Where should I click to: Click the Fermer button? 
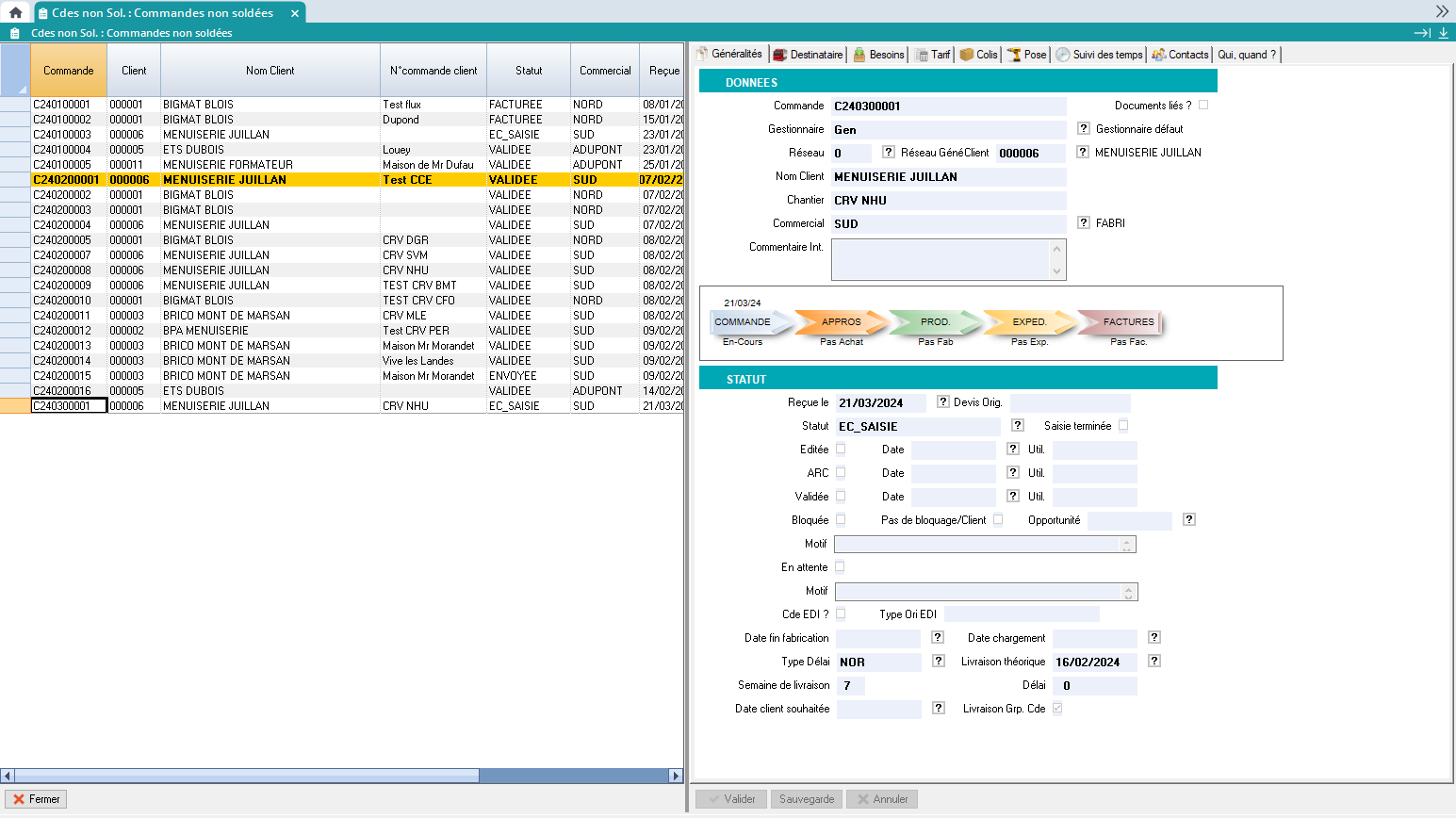[x=36, y=799]
